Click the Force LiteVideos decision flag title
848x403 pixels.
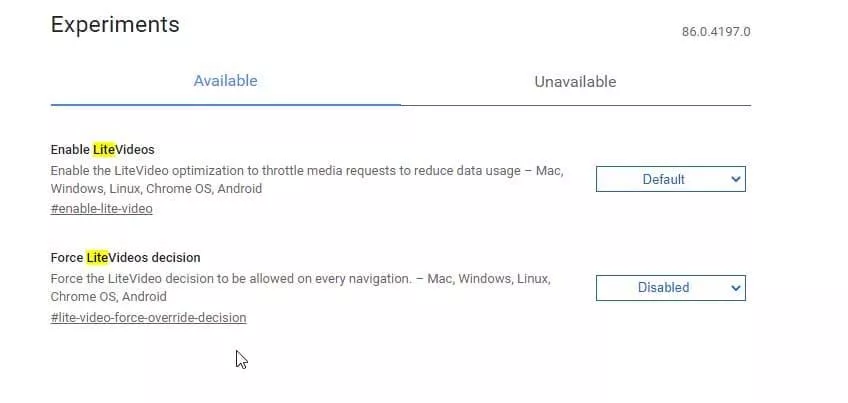point(125,257)
